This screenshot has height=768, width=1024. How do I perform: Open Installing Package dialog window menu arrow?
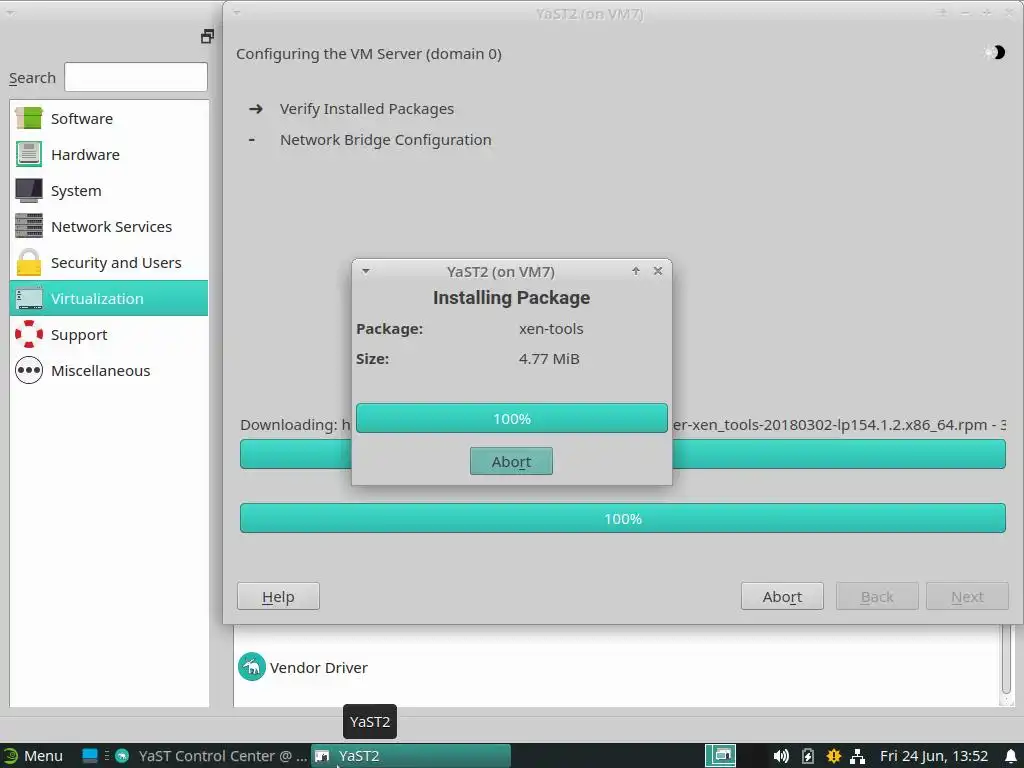click(366, 271)
